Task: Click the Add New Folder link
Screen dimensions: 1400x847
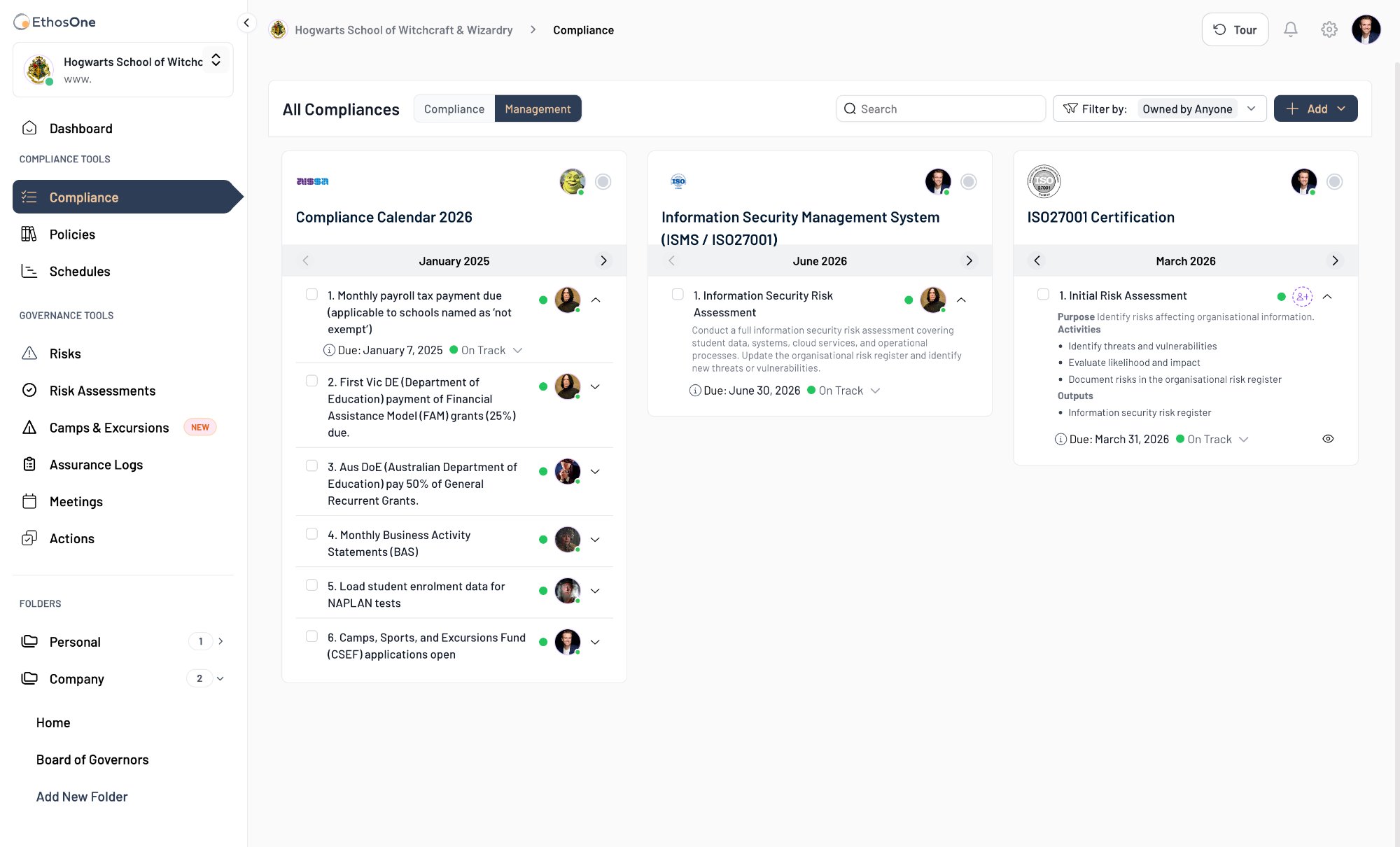Action: click(x=82, y=797)
